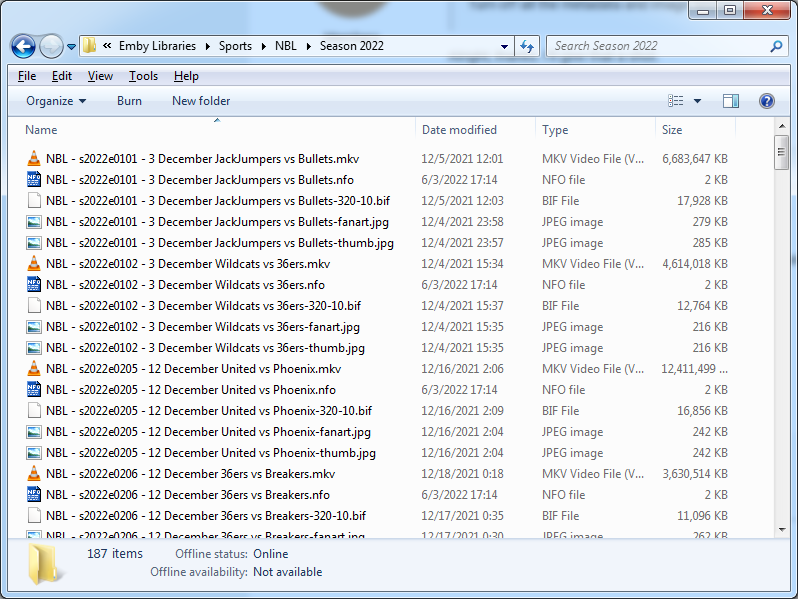Open the Tools menu
798x599 pixels.
coord(144,76)
